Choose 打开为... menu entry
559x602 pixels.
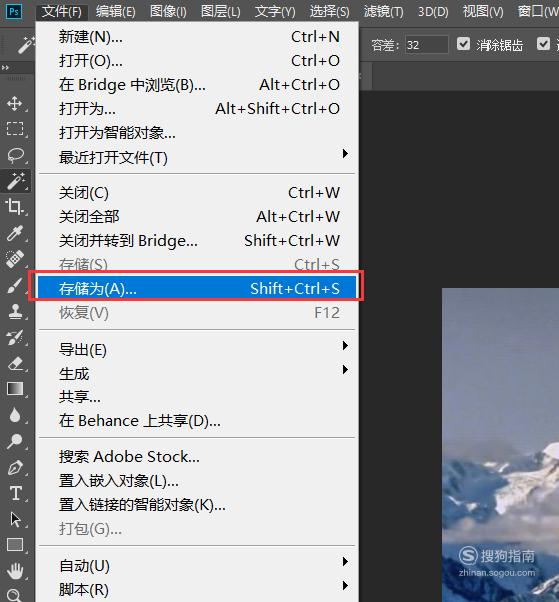tap(198, 109)
